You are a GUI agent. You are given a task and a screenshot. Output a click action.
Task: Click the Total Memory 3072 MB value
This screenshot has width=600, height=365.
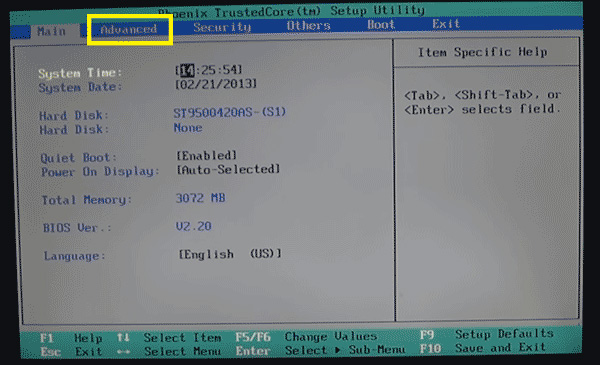(x=200, y=198)
